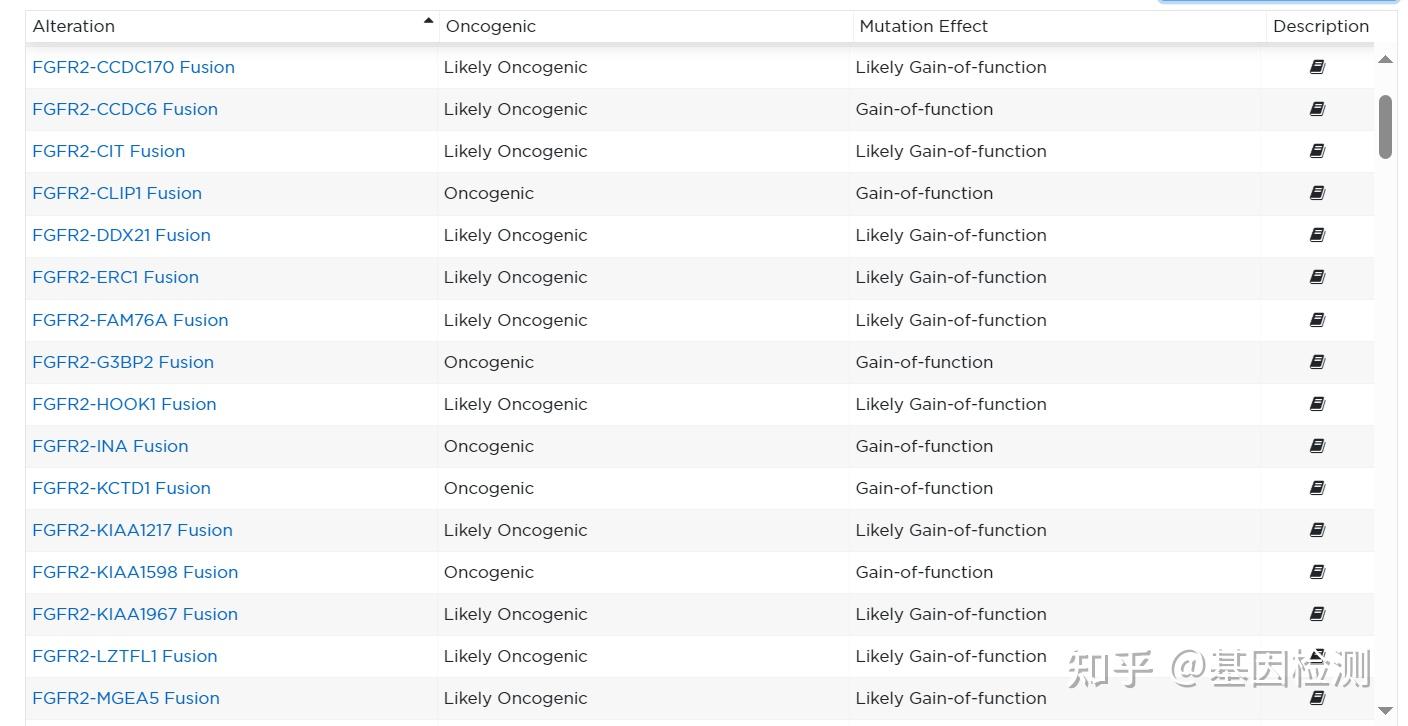Show description icon for FGFR2-G3BP2 Fusion

[1317, 362]
